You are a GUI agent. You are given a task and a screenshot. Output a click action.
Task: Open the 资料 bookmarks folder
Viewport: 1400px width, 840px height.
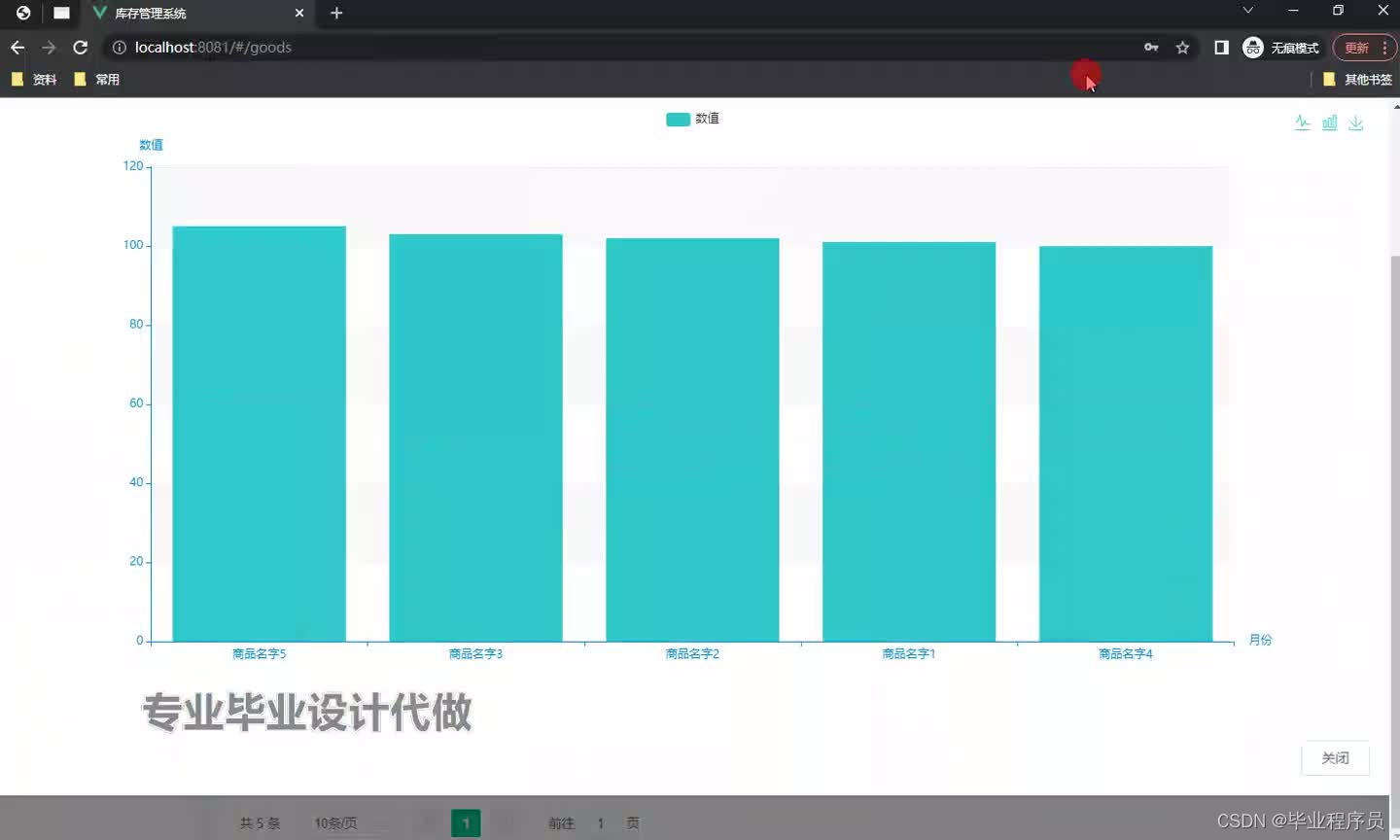click(x=35, y=79)
